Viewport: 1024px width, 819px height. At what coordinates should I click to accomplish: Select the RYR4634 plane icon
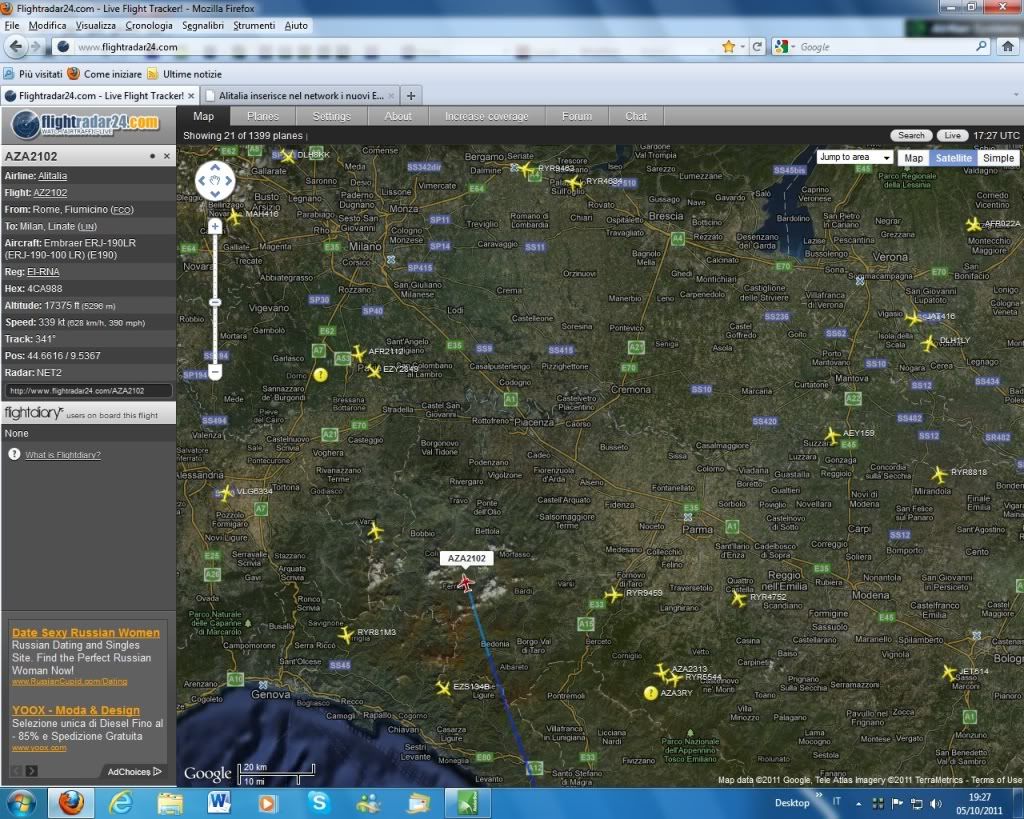(x=574, y=183)
